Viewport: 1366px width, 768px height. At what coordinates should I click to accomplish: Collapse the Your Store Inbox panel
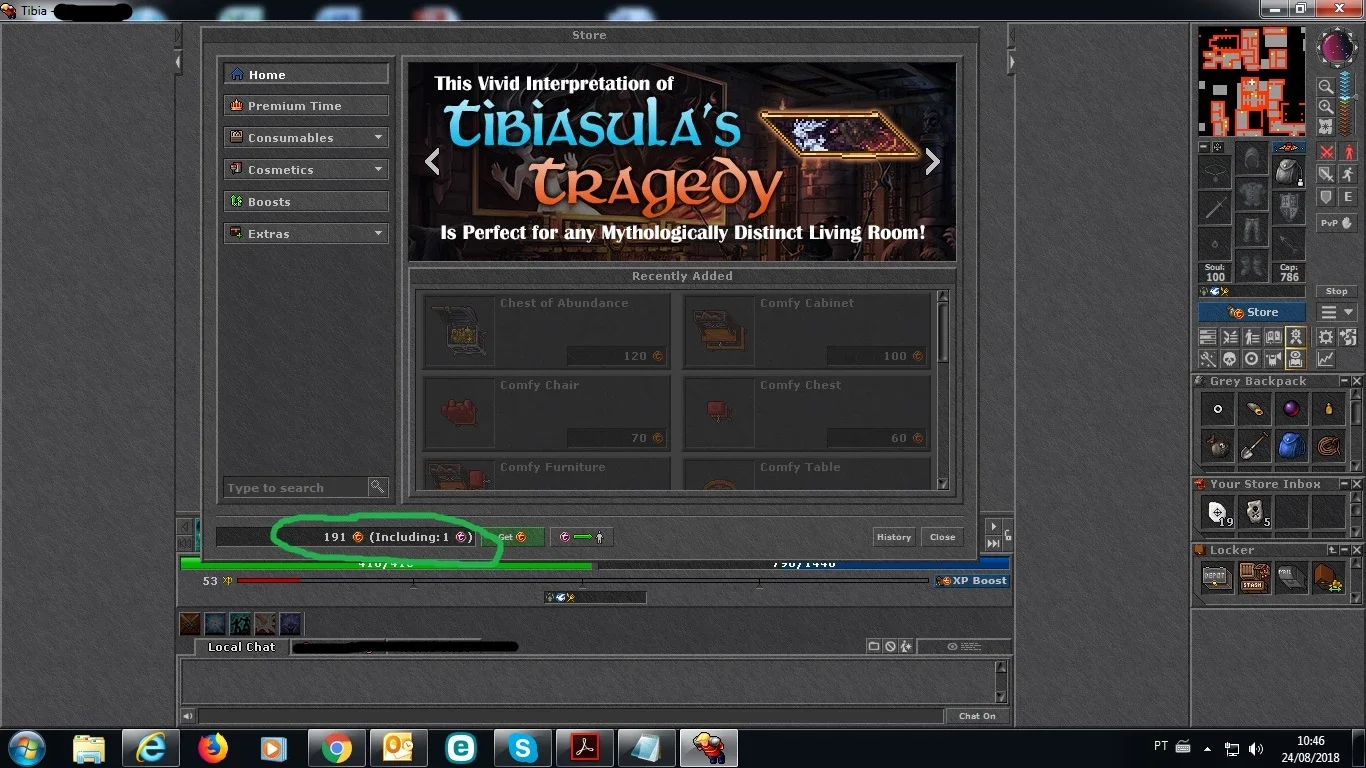point(1343,484)
